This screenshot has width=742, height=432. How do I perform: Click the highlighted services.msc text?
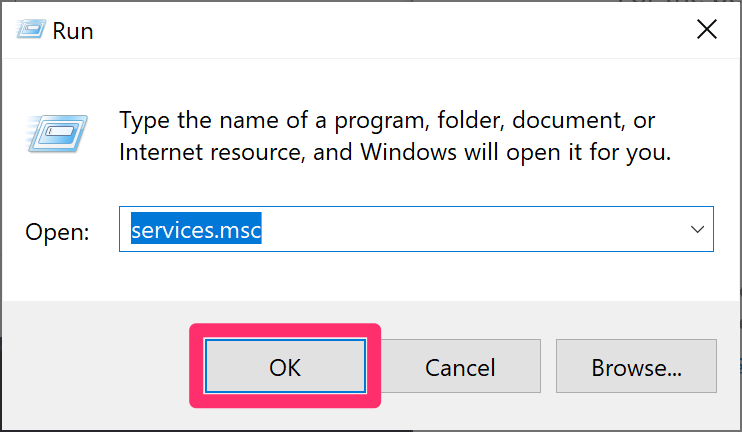(x=196, y=229)
